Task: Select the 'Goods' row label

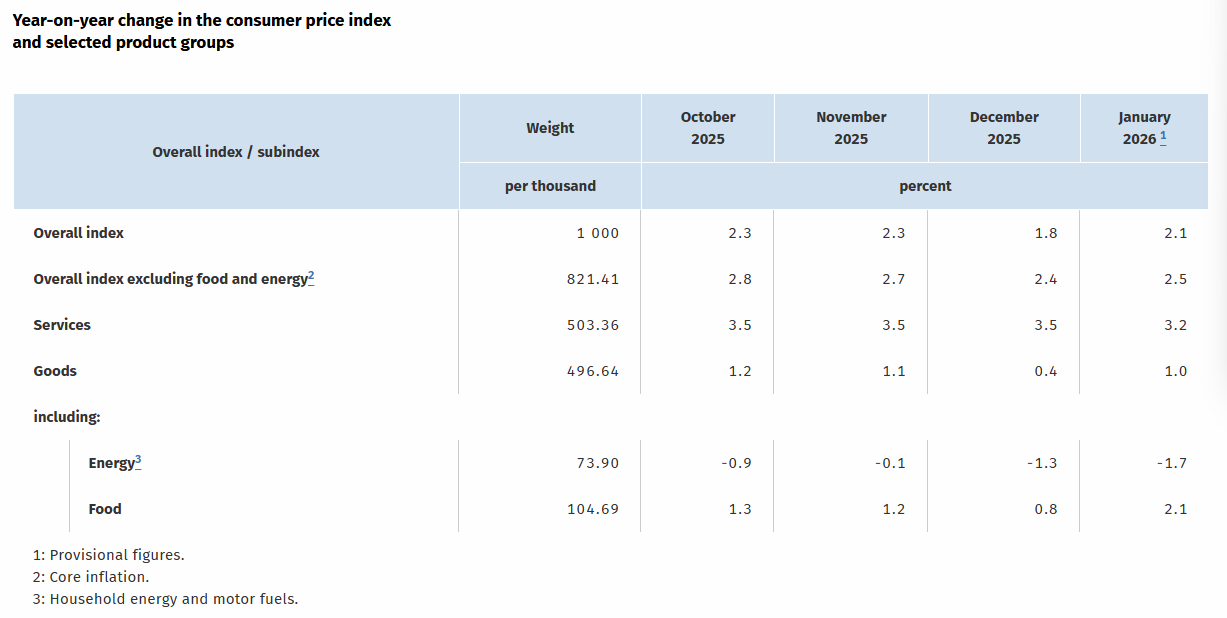Action: pos(55,371)
